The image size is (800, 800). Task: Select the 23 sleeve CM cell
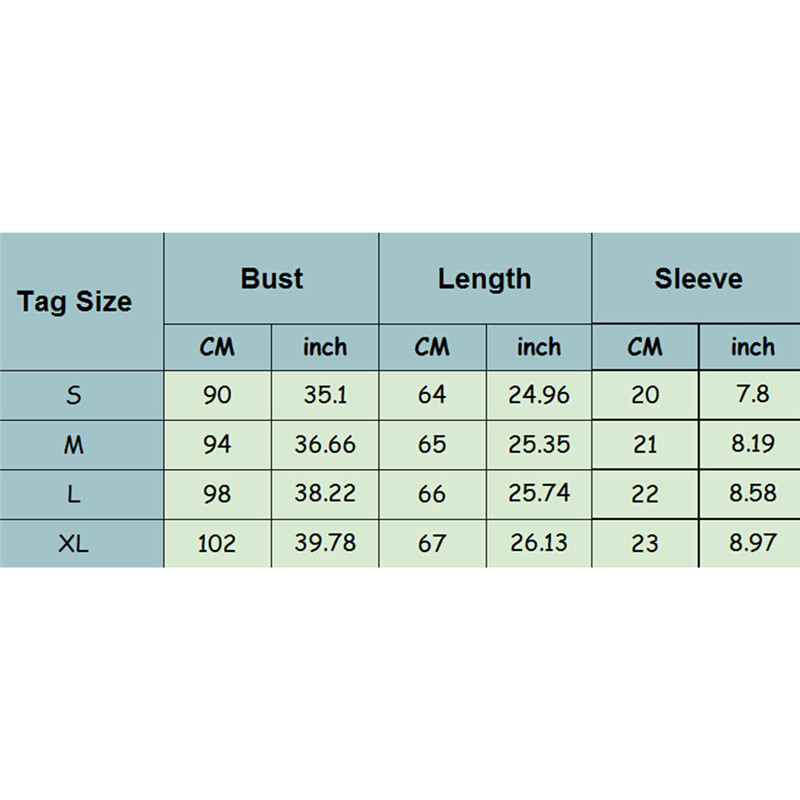click(645, 543)
